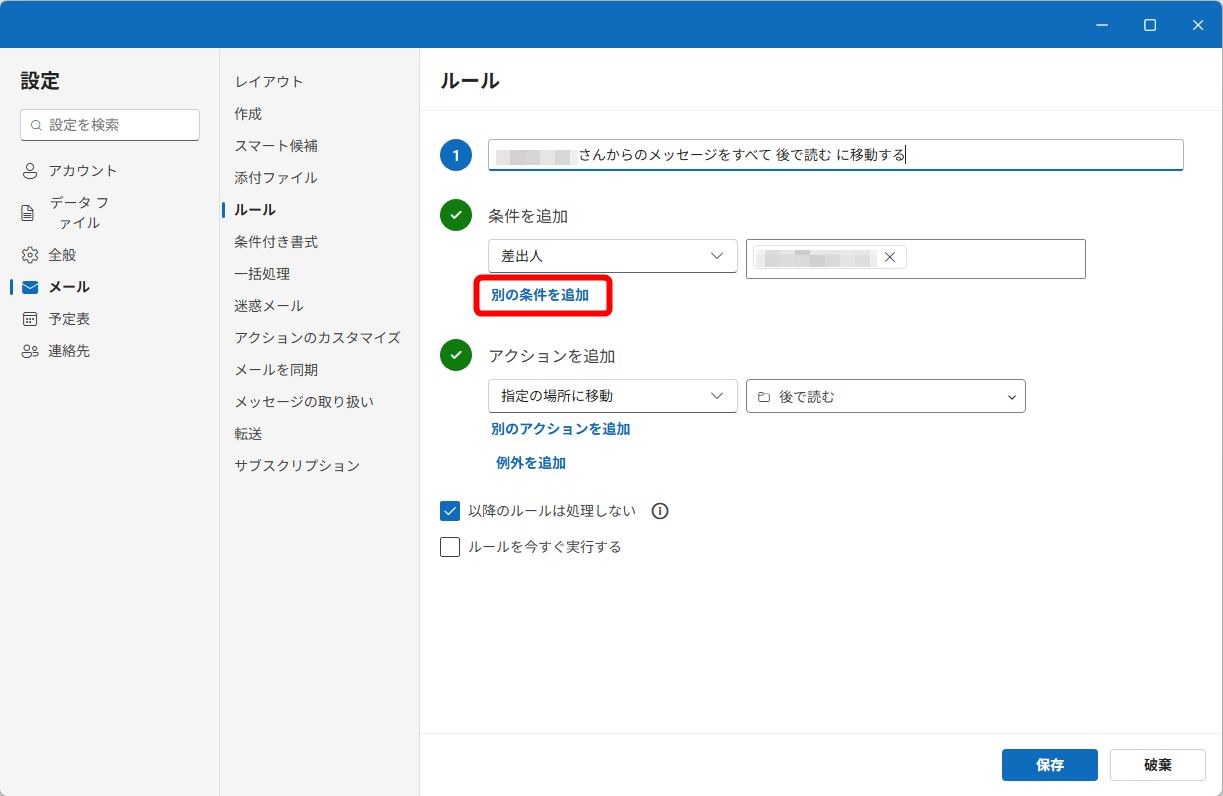The height and width of the screenshot is (796, 1223).
Task: Open 作成 settings page
Action: point(248,114)
